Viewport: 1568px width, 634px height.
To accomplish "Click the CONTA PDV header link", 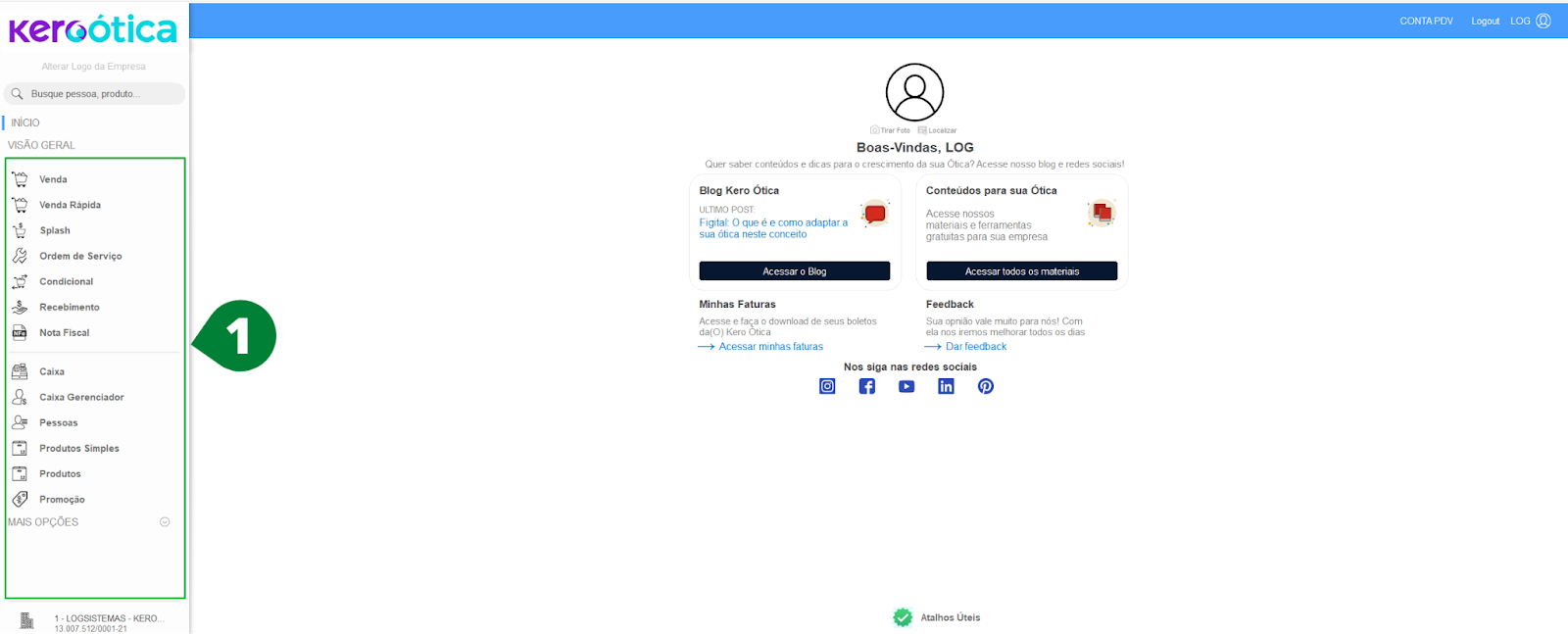I will point(1426,21).
